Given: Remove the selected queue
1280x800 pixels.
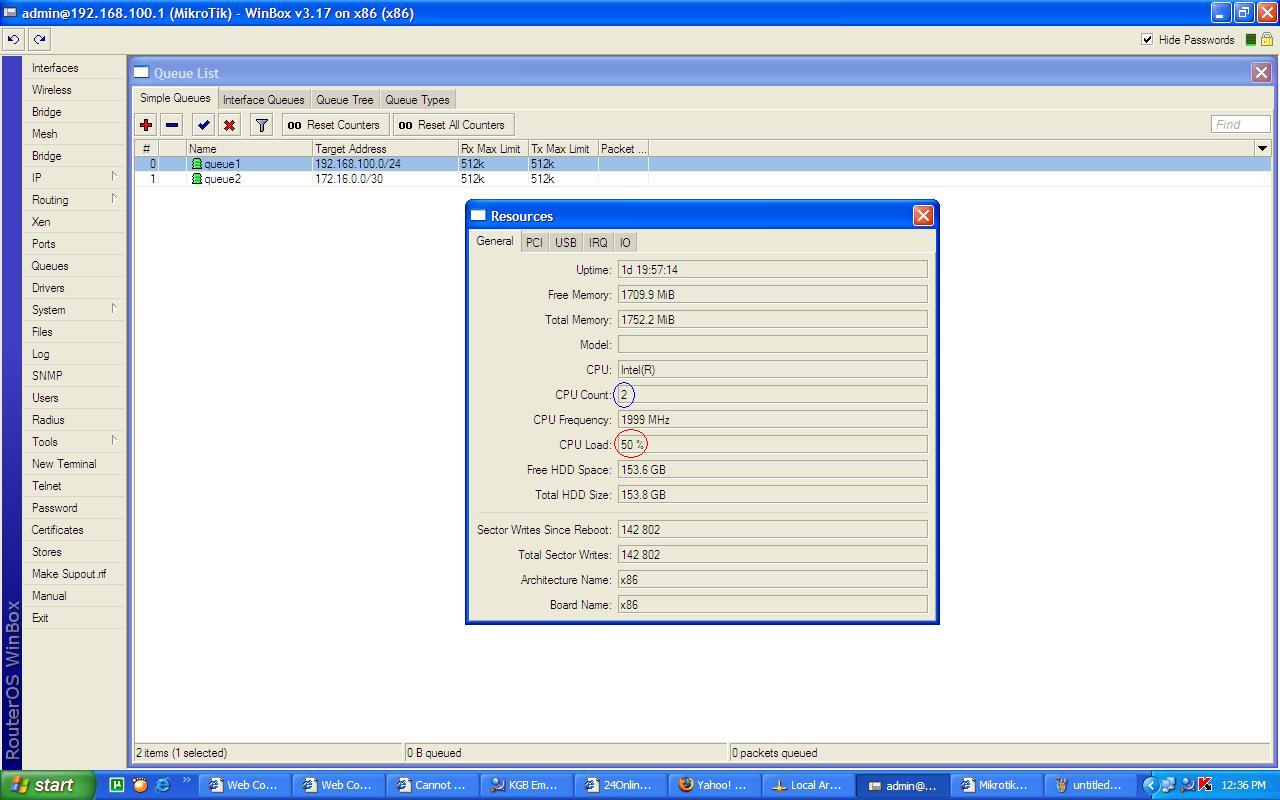Looking at the screenshot, I should tap(170, 124).
